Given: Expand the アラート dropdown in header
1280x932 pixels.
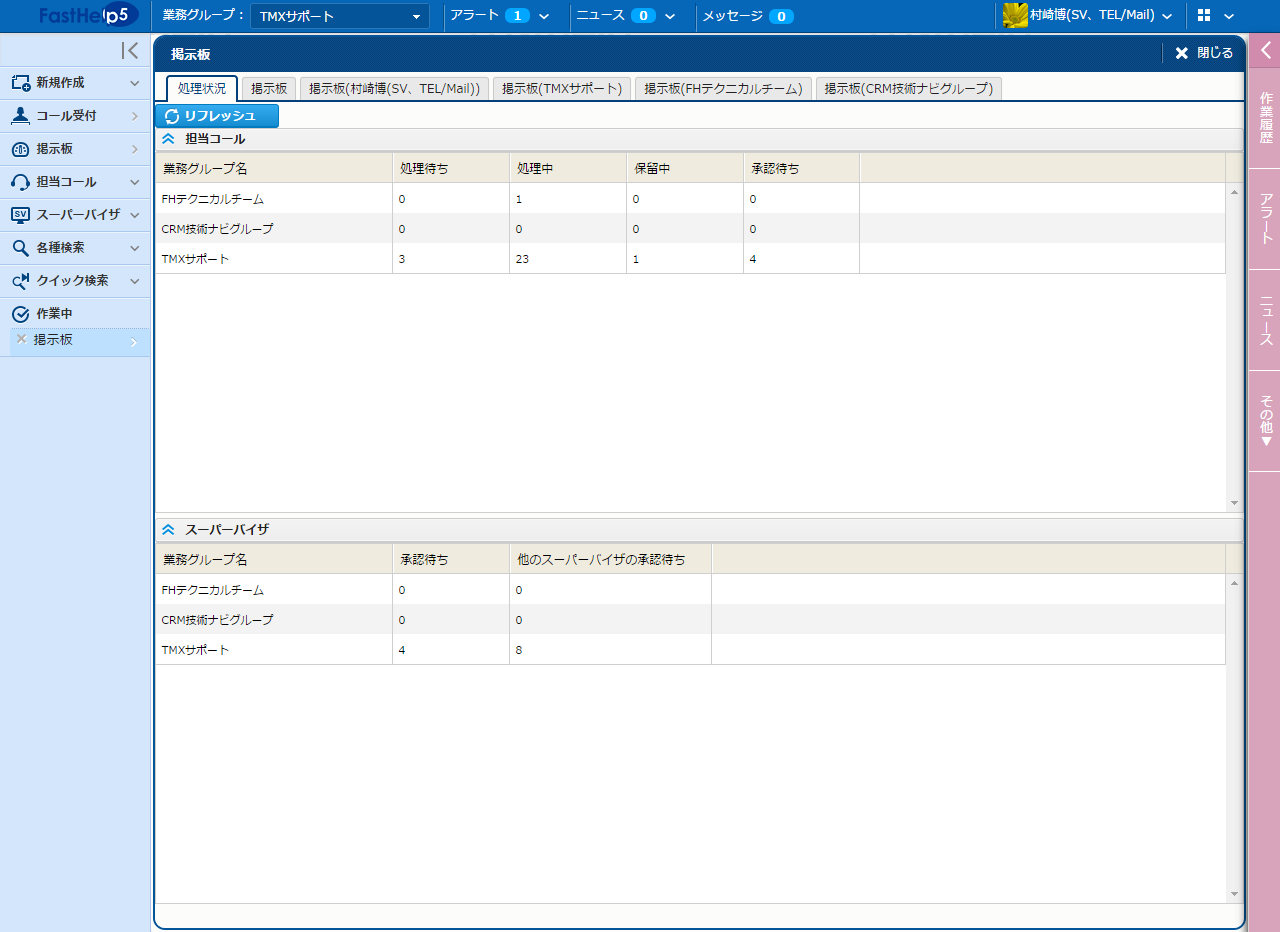Looking at the screenshot, I should coord(544,16).
